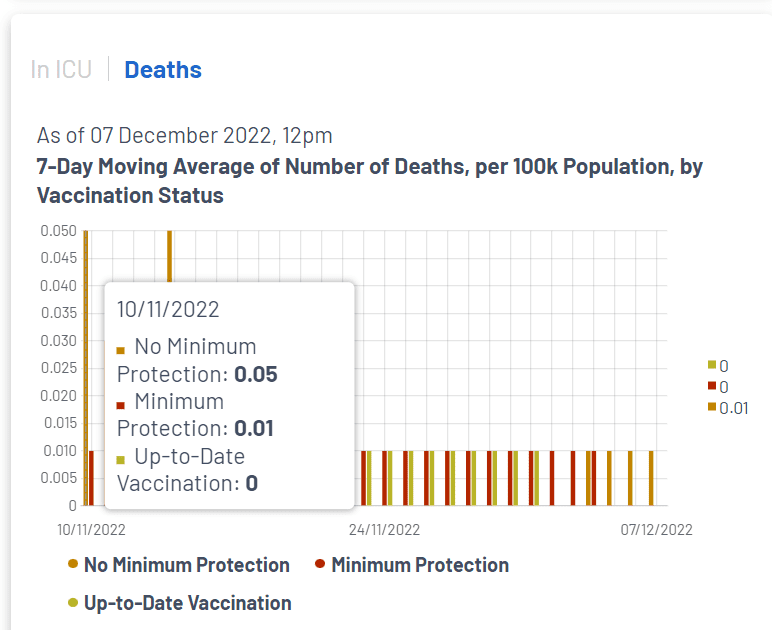The width and height of the screenshot is (772, 630).
Task: Click red square in right-side value legend
Action: 711,386
